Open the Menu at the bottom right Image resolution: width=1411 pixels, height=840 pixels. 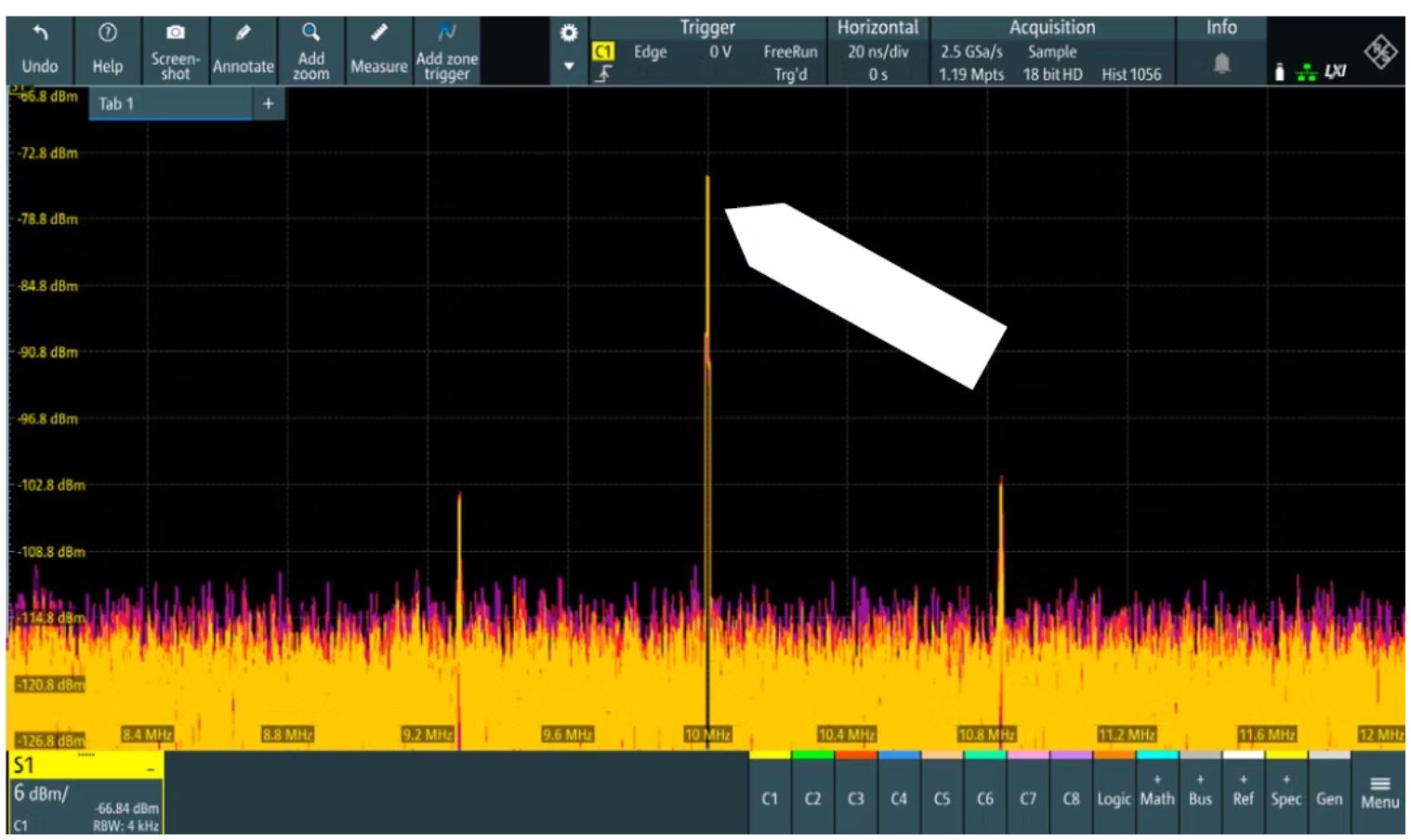[x=1379, y=793]
